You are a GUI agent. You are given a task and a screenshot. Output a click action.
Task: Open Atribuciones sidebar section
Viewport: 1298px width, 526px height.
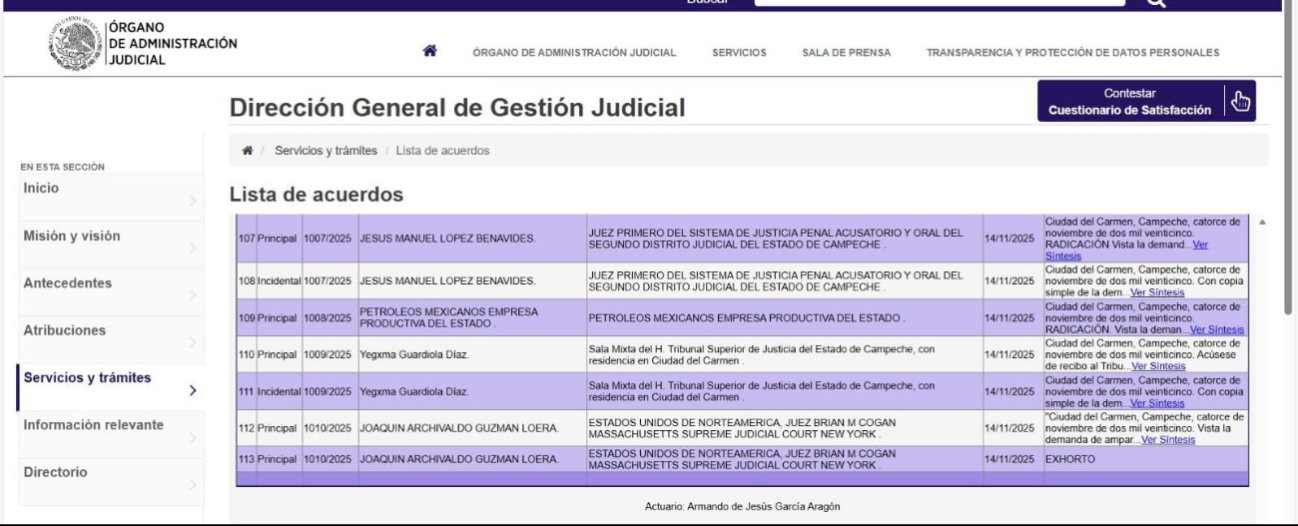pyautogui.click(x=111, y=340)
